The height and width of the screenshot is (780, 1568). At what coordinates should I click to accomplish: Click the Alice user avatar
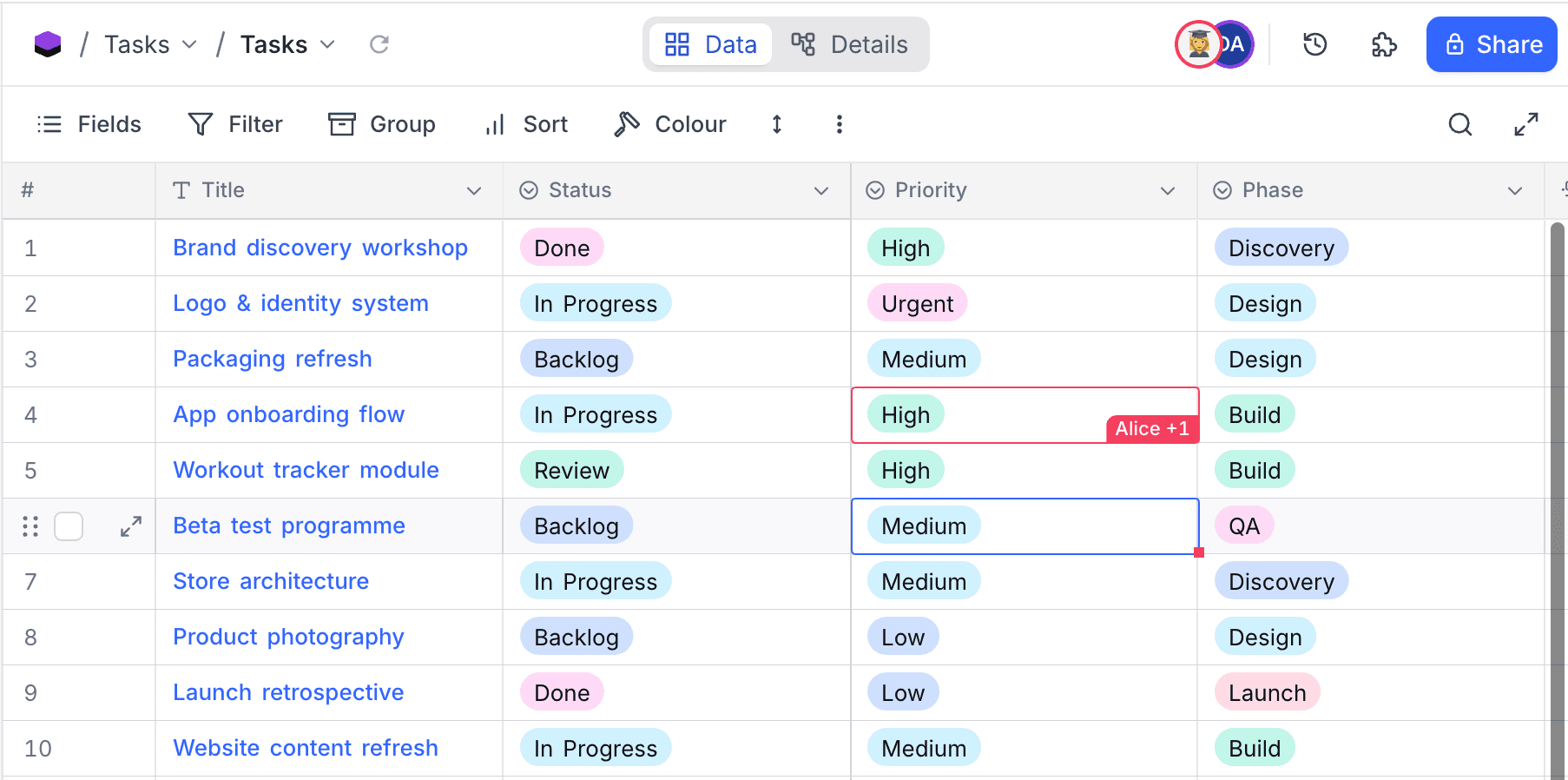[x=1198, y=44]
